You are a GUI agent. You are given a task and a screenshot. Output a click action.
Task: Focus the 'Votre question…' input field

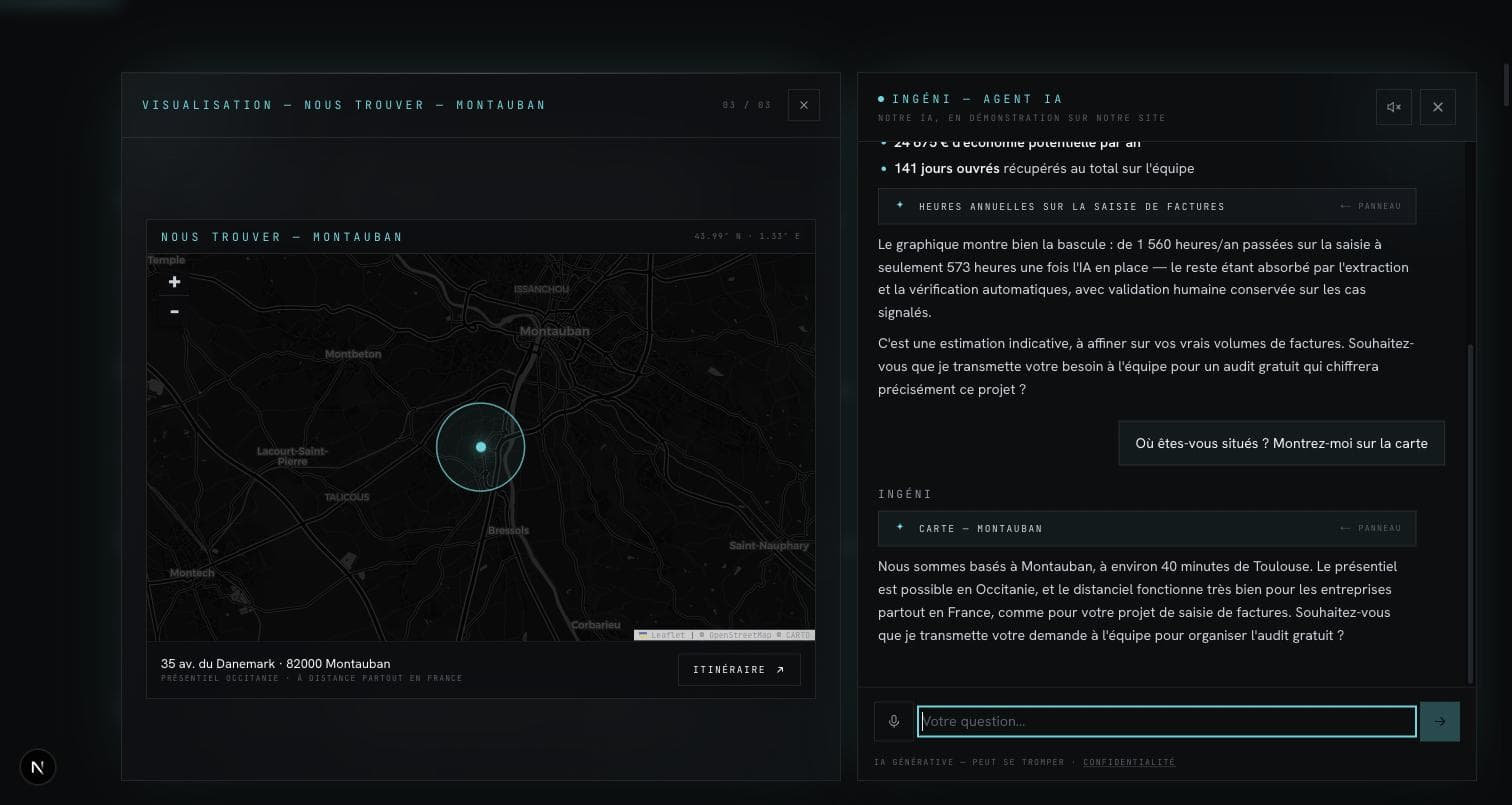[1167, 721]
